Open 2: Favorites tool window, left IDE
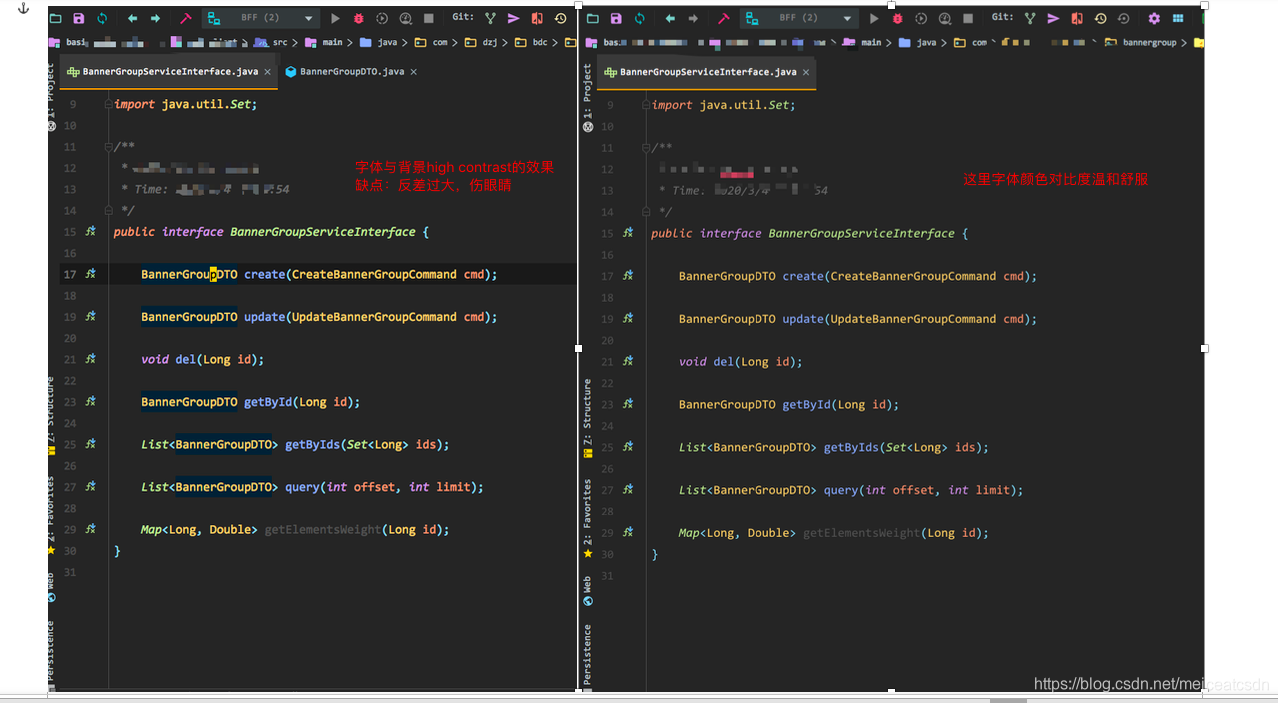 tap(51, 514)
